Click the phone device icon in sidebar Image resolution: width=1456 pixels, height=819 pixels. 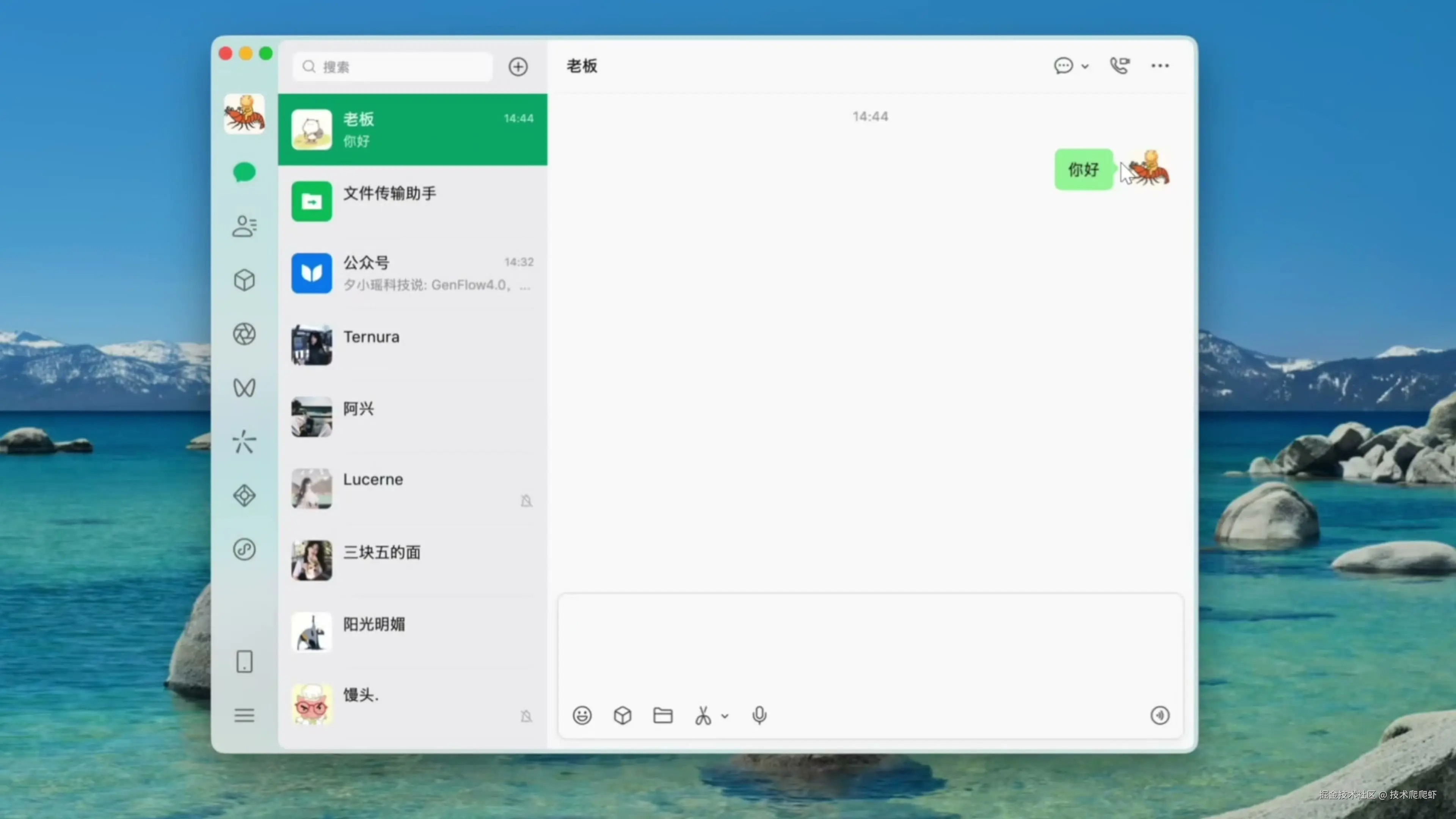point(244,661)
